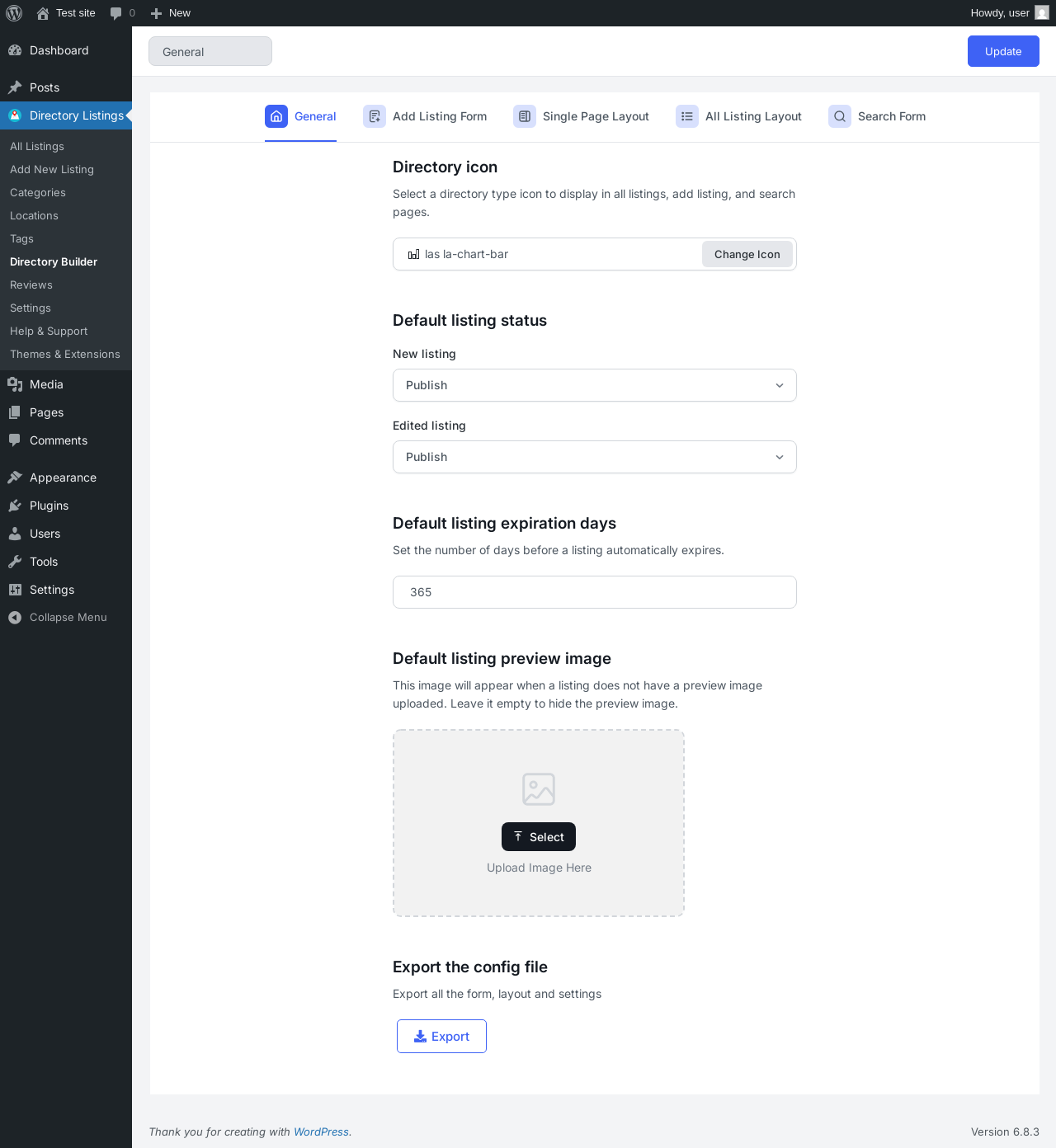Open Directory Builder submenu item
The height and width of the screenshot is (1148, 1056).
pos(54,261)
